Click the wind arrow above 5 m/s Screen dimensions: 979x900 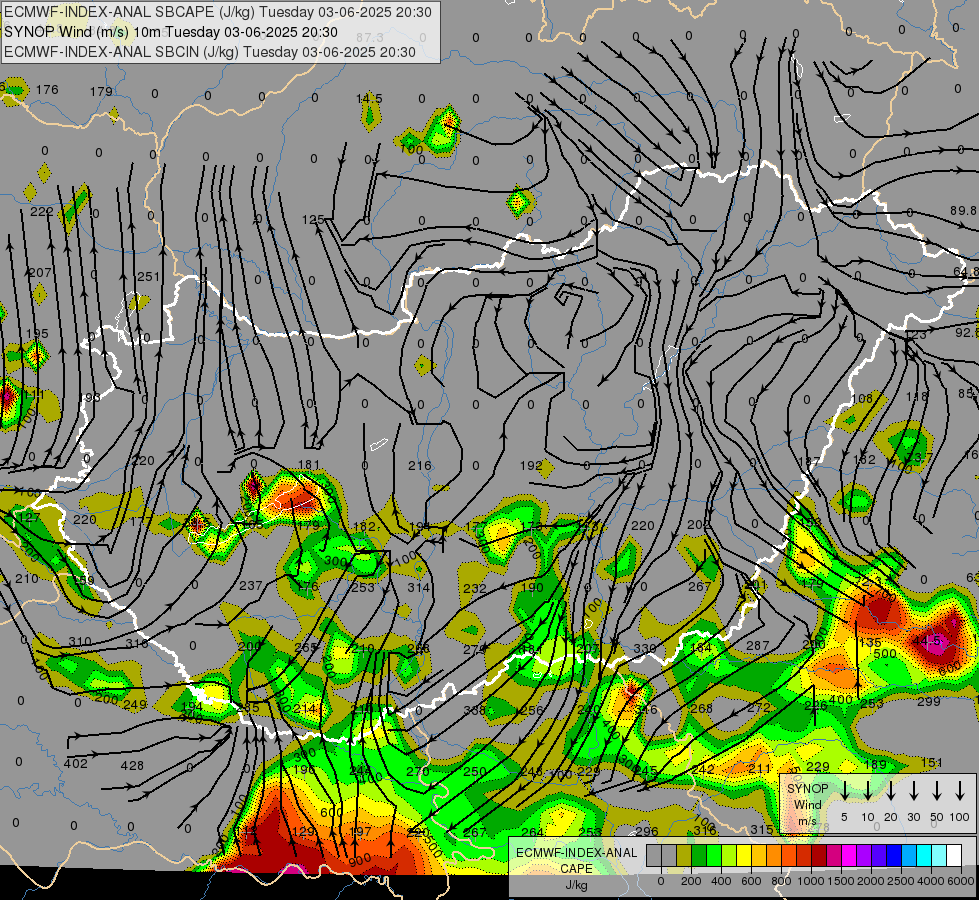coord(845,791)
